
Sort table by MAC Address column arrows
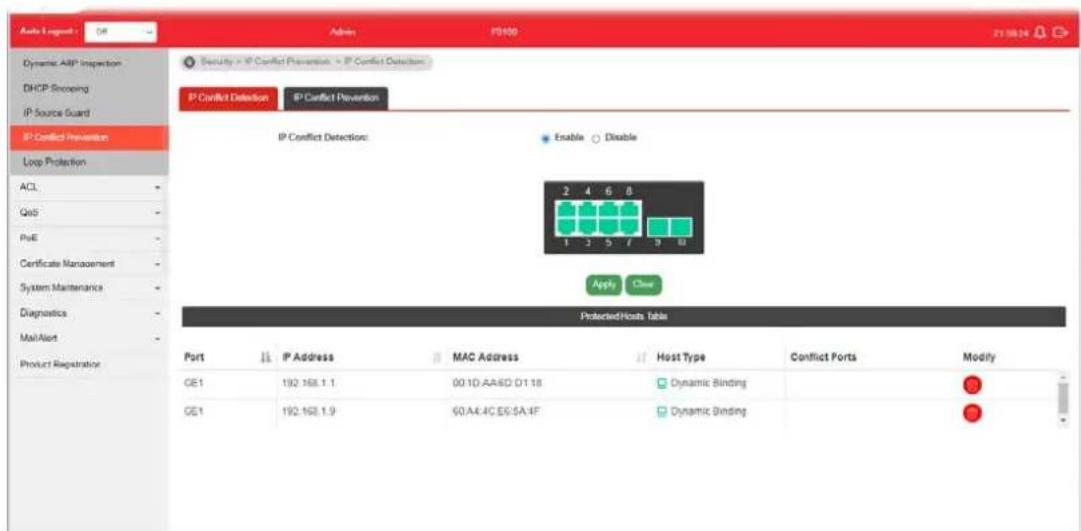tap(642, 357)
